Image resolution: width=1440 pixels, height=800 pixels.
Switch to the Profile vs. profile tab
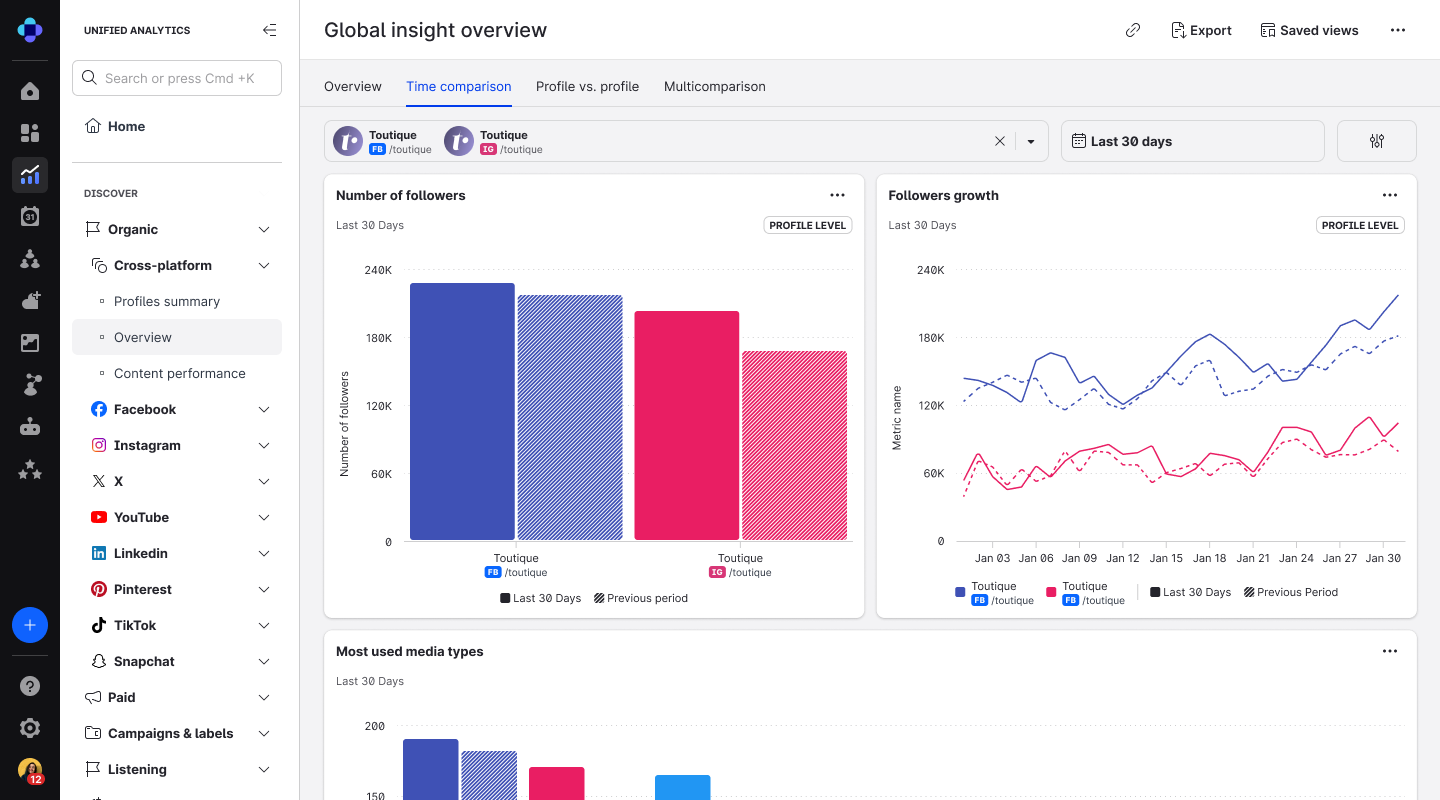587,86
